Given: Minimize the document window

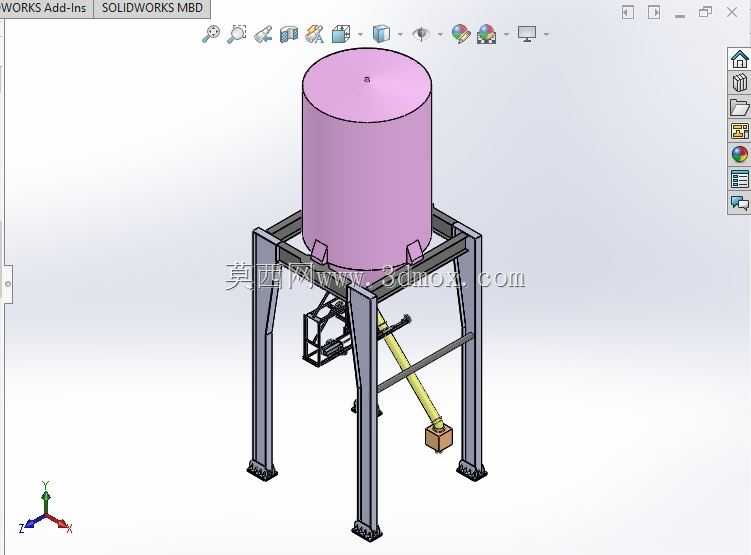Looking at the screenshot, I should click(680, 15).
